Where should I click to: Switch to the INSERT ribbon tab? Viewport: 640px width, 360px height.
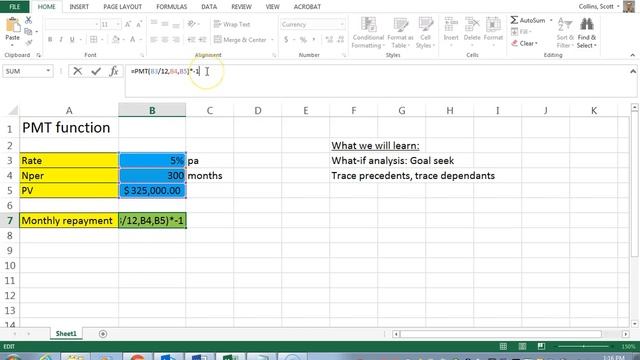[79, 7]
